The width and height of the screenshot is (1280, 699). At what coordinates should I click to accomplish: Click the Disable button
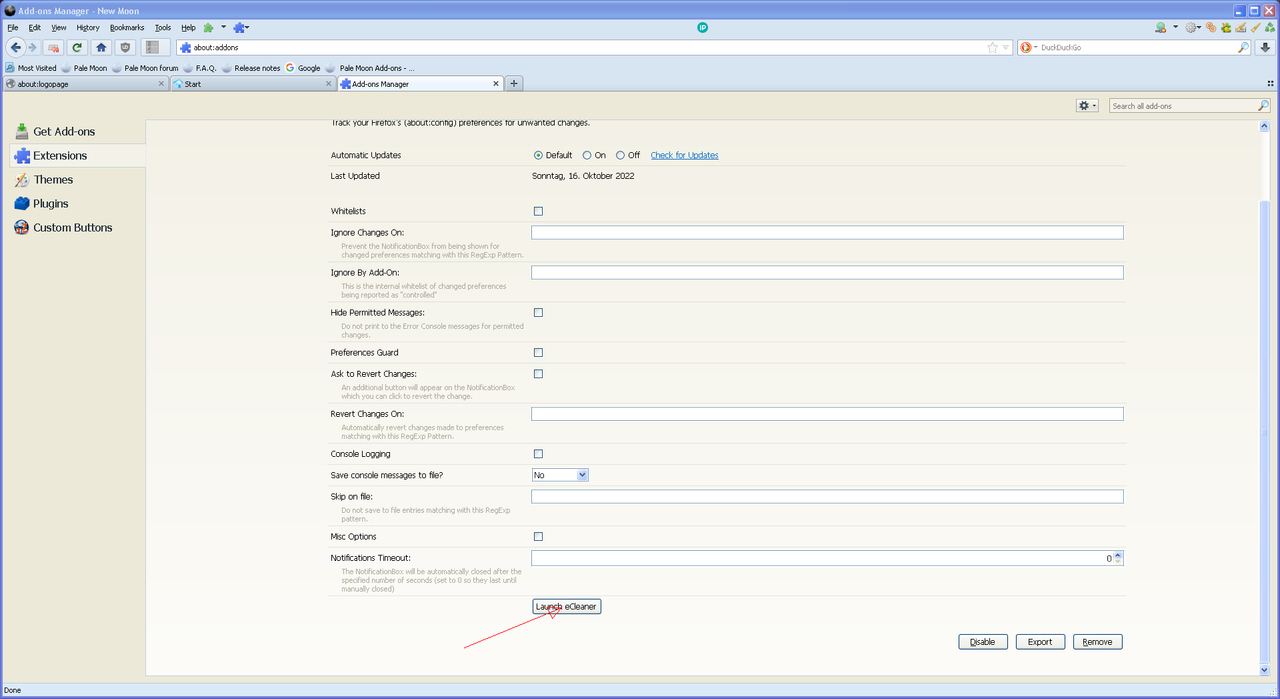[x=982, y=642]
